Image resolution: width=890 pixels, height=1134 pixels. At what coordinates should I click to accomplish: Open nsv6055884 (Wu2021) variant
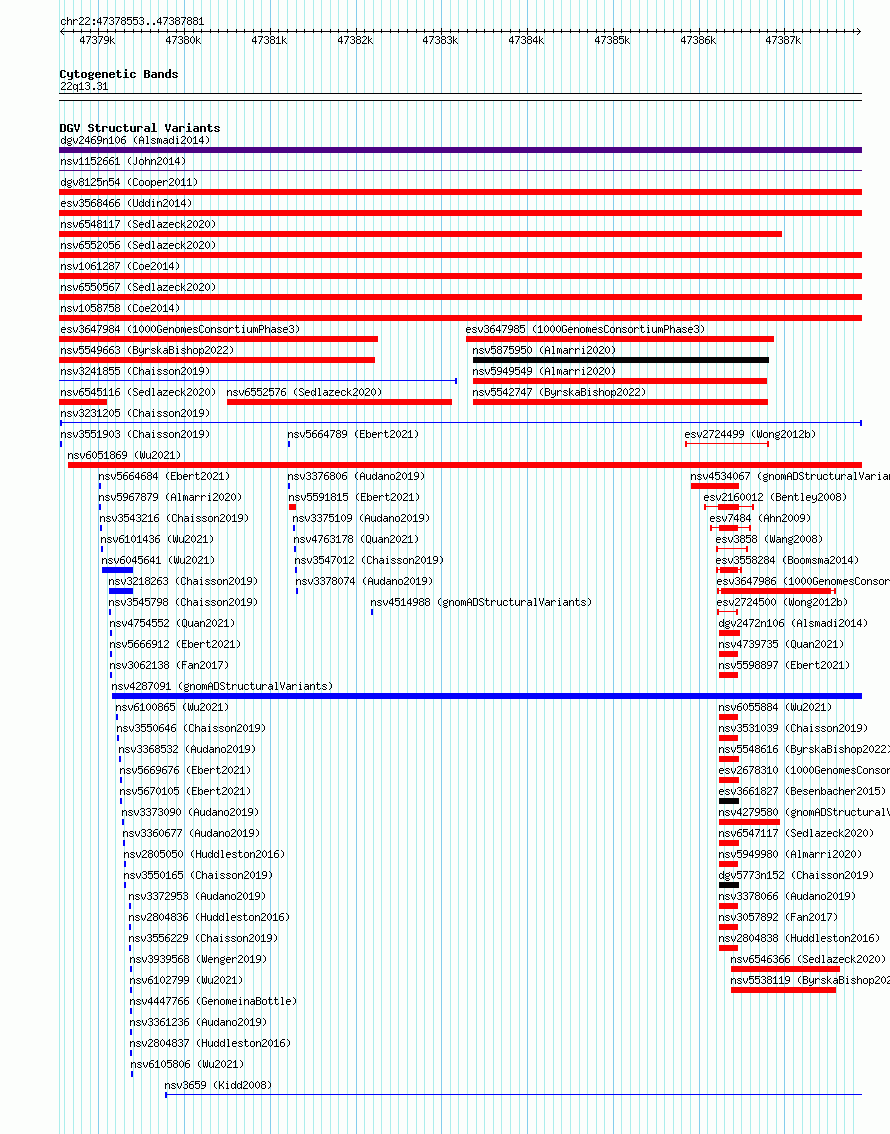(x=775, y=707)
